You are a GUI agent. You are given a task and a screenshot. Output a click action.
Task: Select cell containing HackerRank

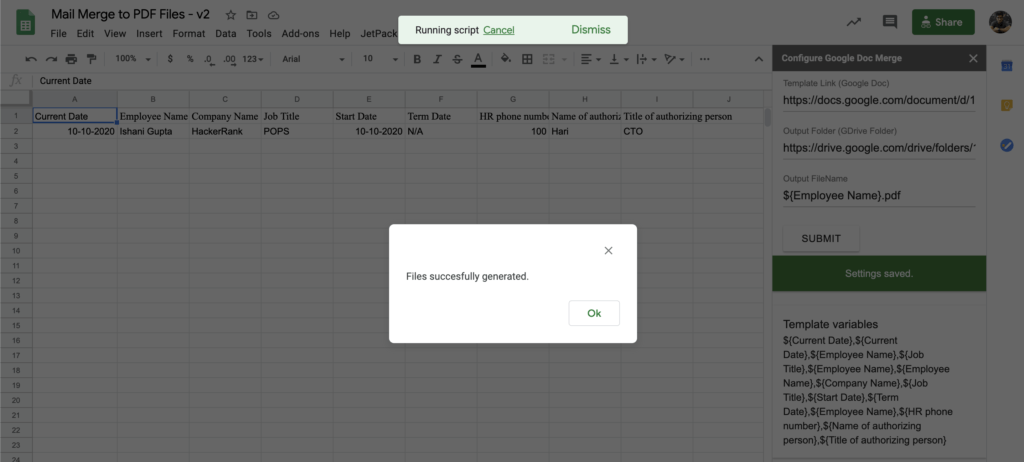(x=225, y=131)
